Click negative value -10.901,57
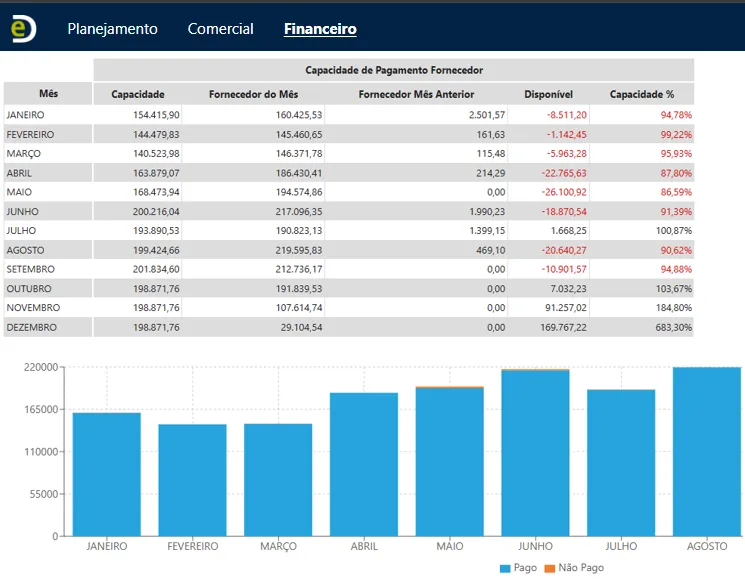Viewport: 745px width, 586px height. (x=564, y=269)
